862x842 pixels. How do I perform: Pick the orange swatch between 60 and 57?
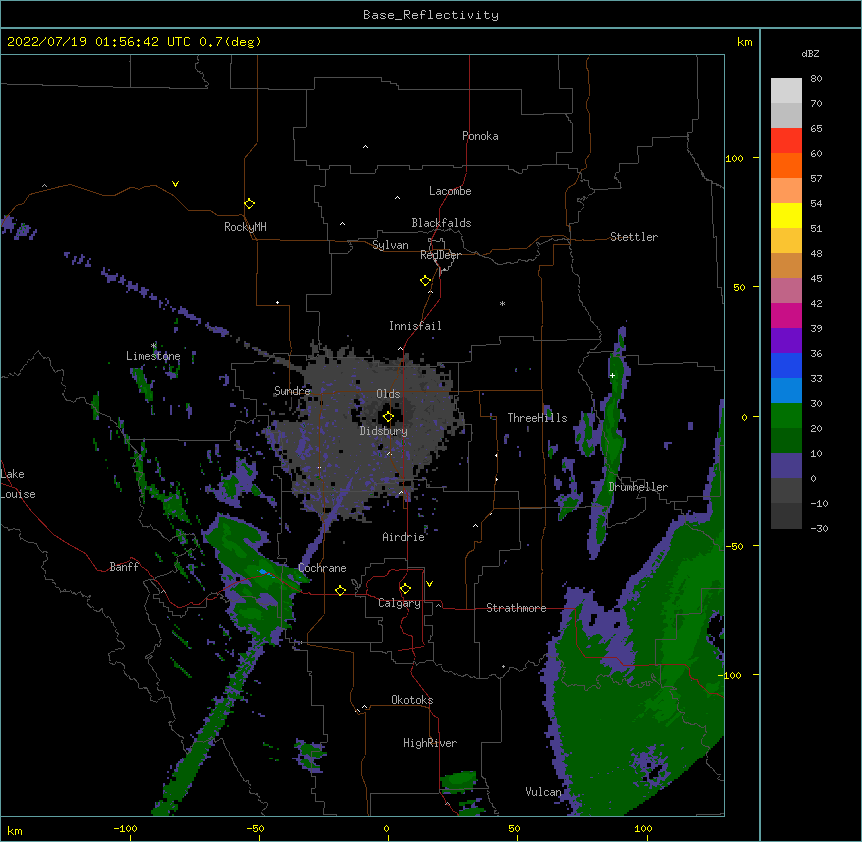tap(786, 165)
